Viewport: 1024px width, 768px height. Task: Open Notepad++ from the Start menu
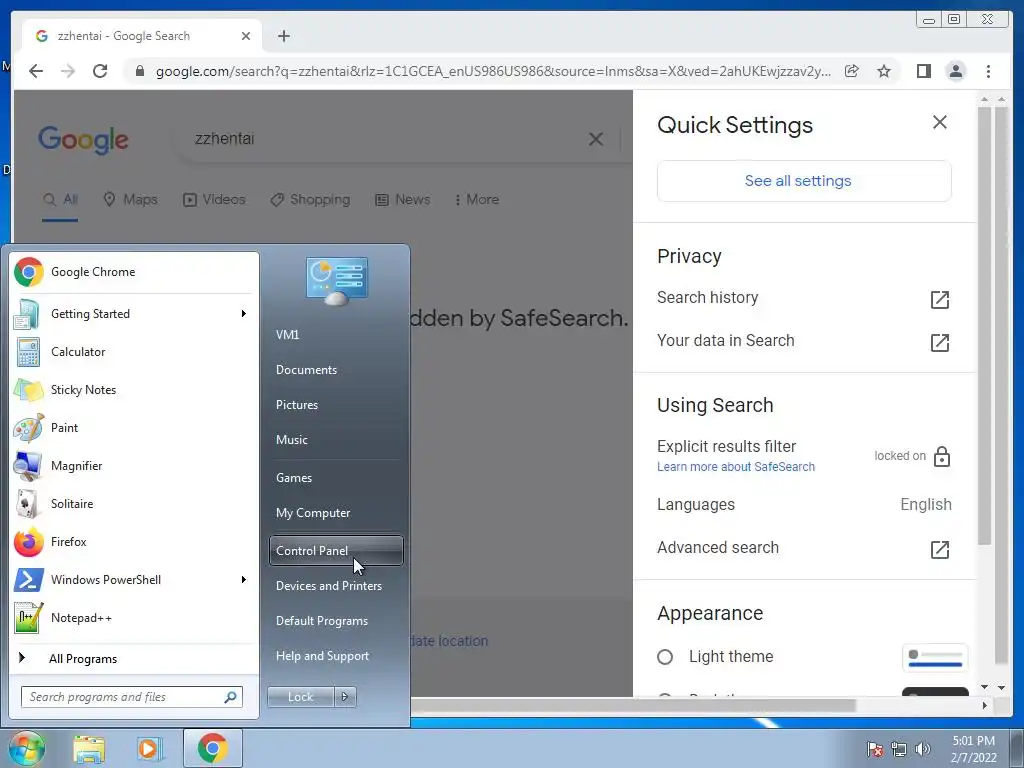(134, 618)
